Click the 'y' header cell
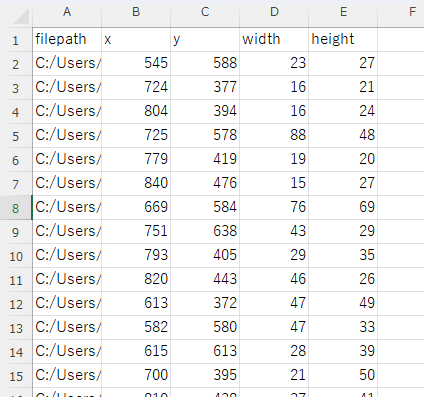 pyautogui.click(x=205, y=40)
